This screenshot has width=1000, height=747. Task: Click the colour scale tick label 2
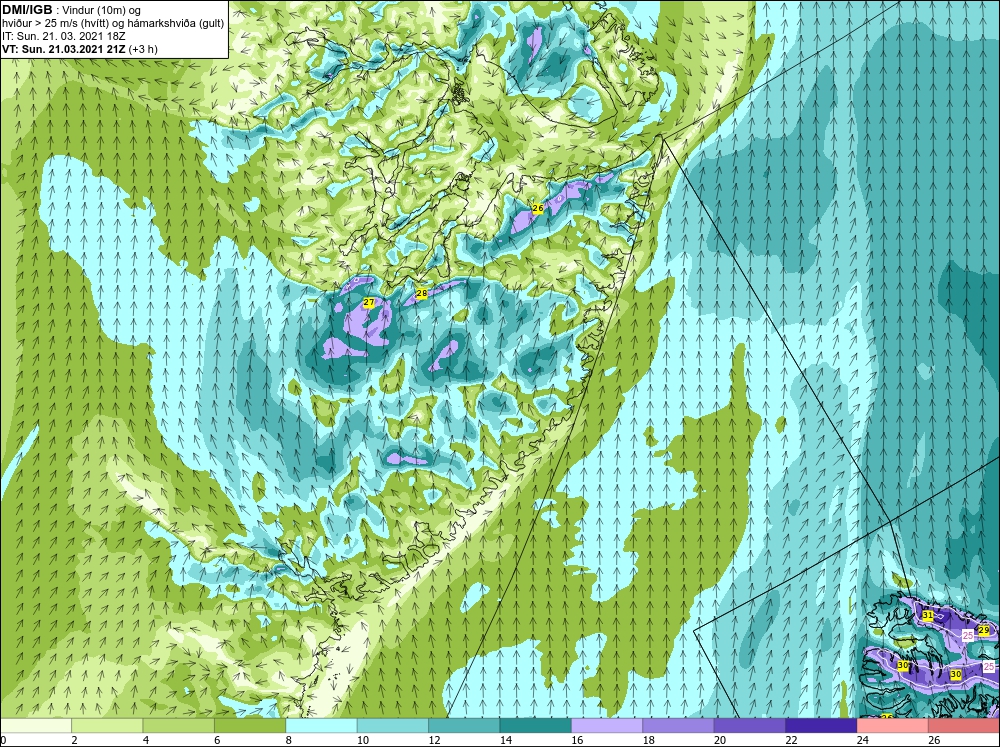pyautogui.click(x=75, y=740)
